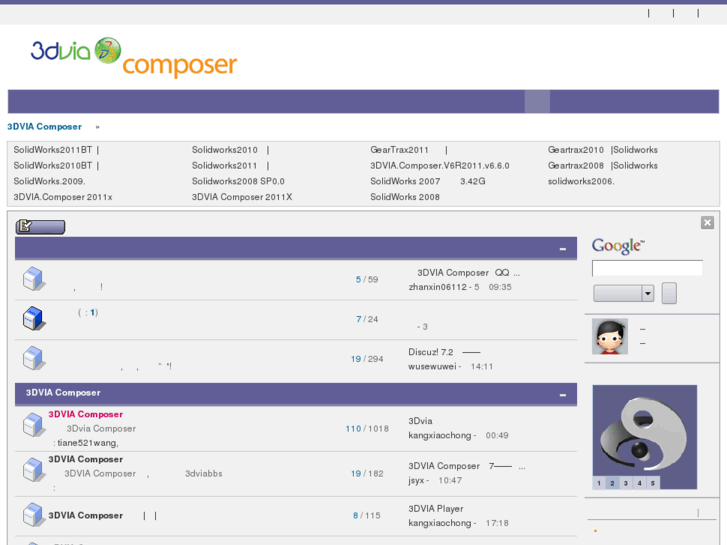This screenshot has width=727, height=545.
Task: Close the Google search side panel
Action: 707,223
